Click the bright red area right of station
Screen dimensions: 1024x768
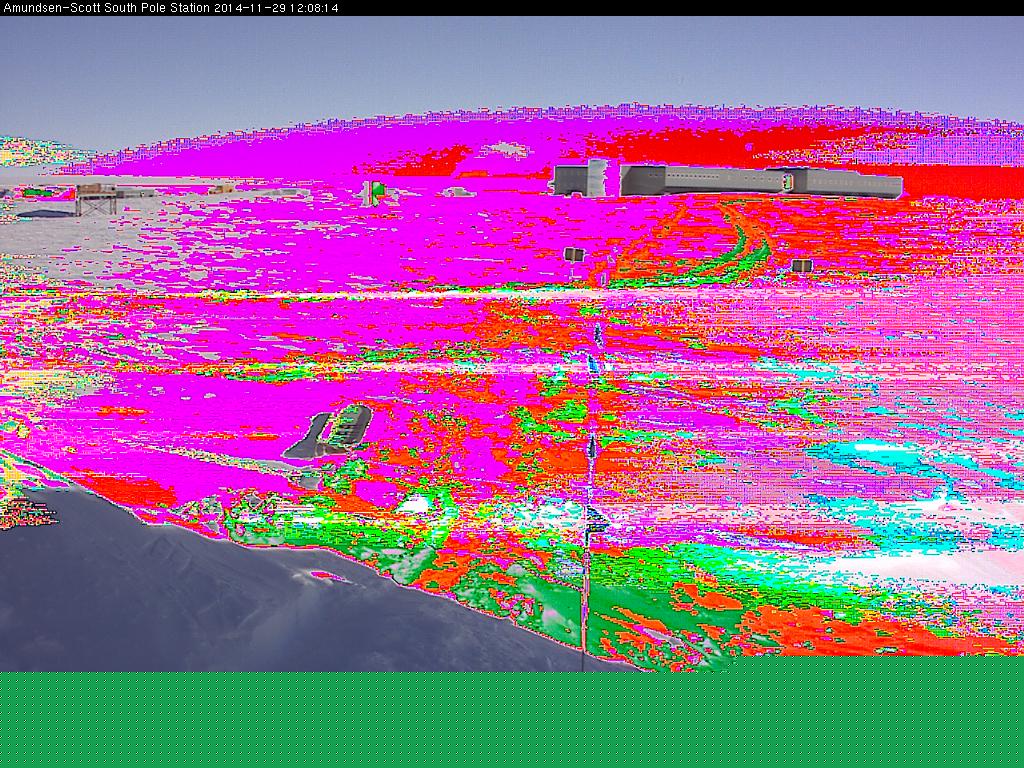(x=960, y=182)
